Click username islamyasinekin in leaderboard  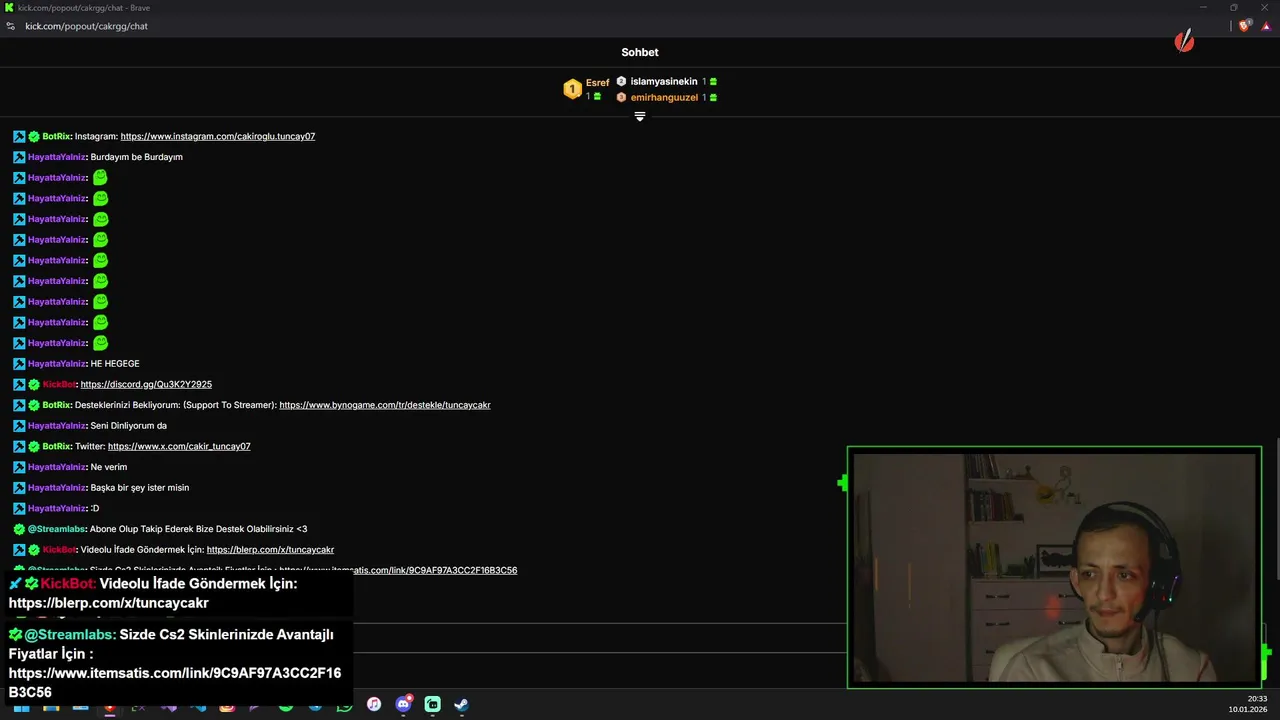(x=664, y=82)
